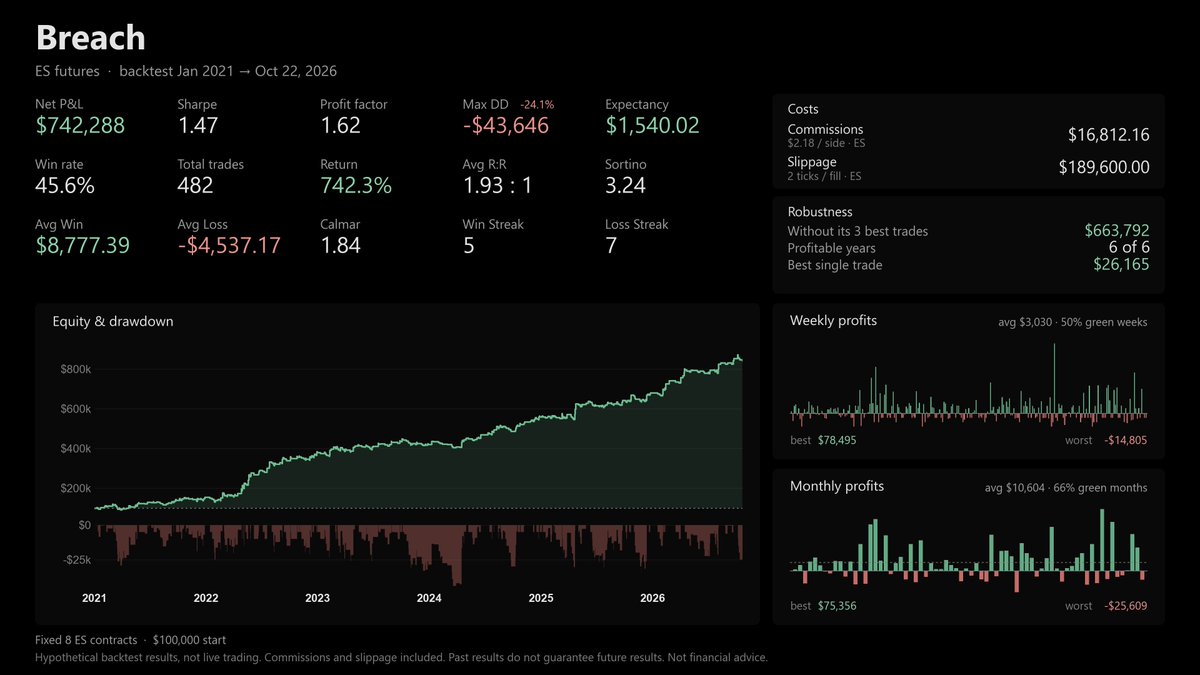Image resolution: width=1200 pixels, height=675 pixels.
Task: Click the Equity & drawdown chart title
Action: (x=113, y=322)
